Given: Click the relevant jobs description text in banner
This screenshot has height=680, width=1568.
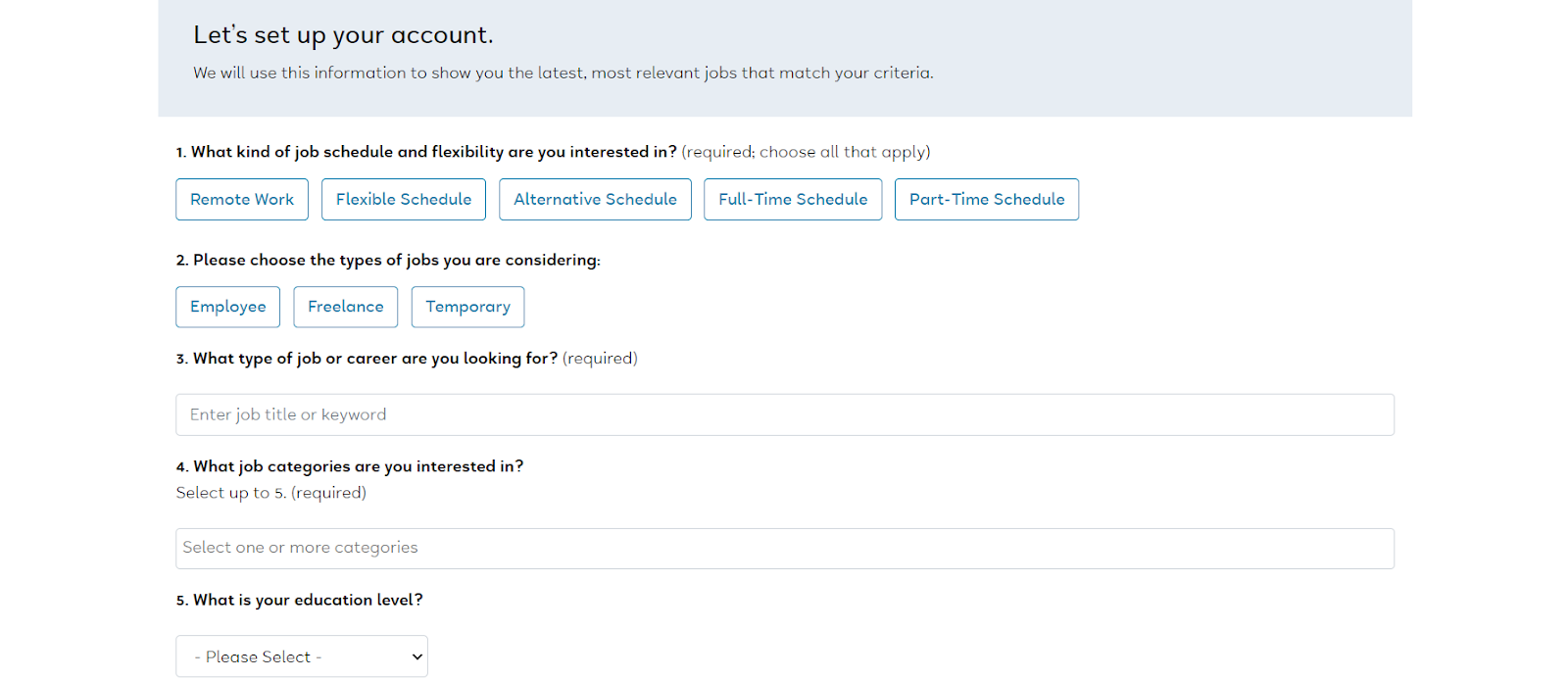Looking at the screenshot, I should click(x=563, y=73).
